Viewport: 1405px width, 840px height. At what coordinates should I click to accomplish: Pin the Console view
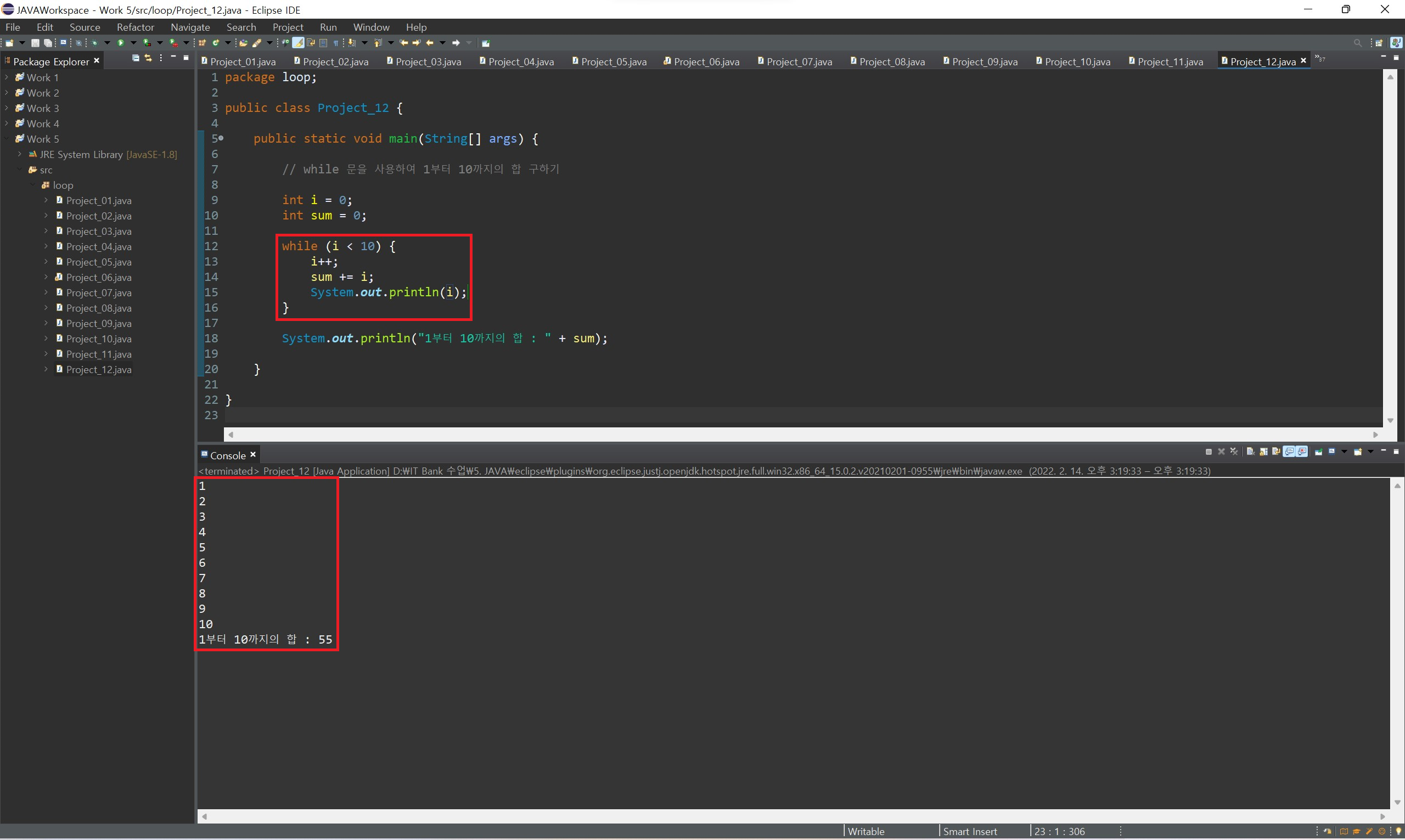point(1318,452)
